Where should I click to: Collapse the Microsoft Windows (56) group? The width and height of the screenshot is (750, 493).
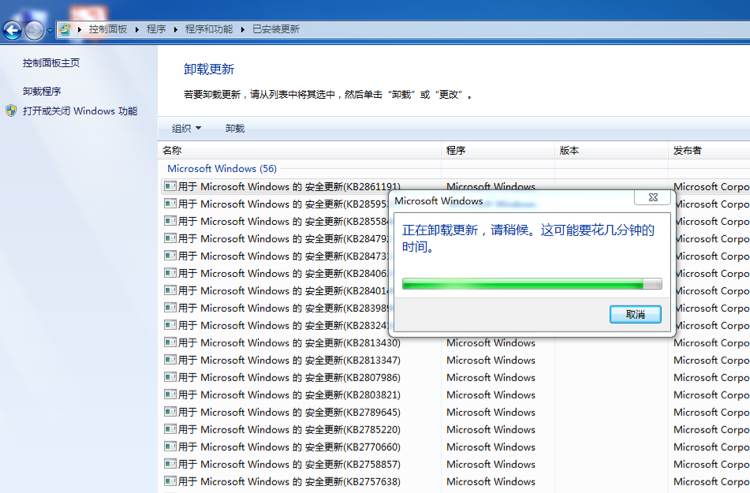click(222, 168)
